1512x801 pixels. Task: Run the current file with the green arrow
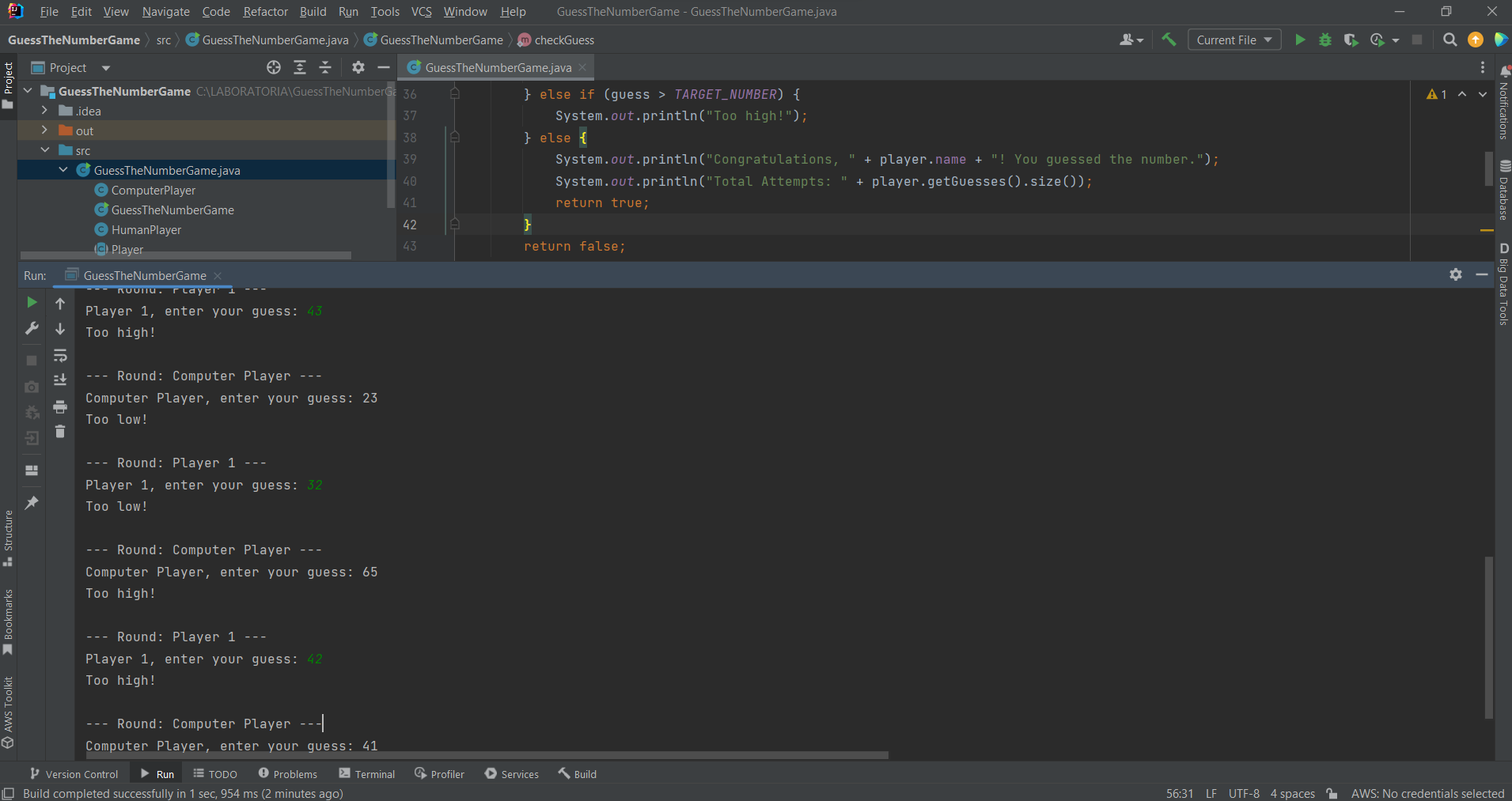click(1299, 40)
